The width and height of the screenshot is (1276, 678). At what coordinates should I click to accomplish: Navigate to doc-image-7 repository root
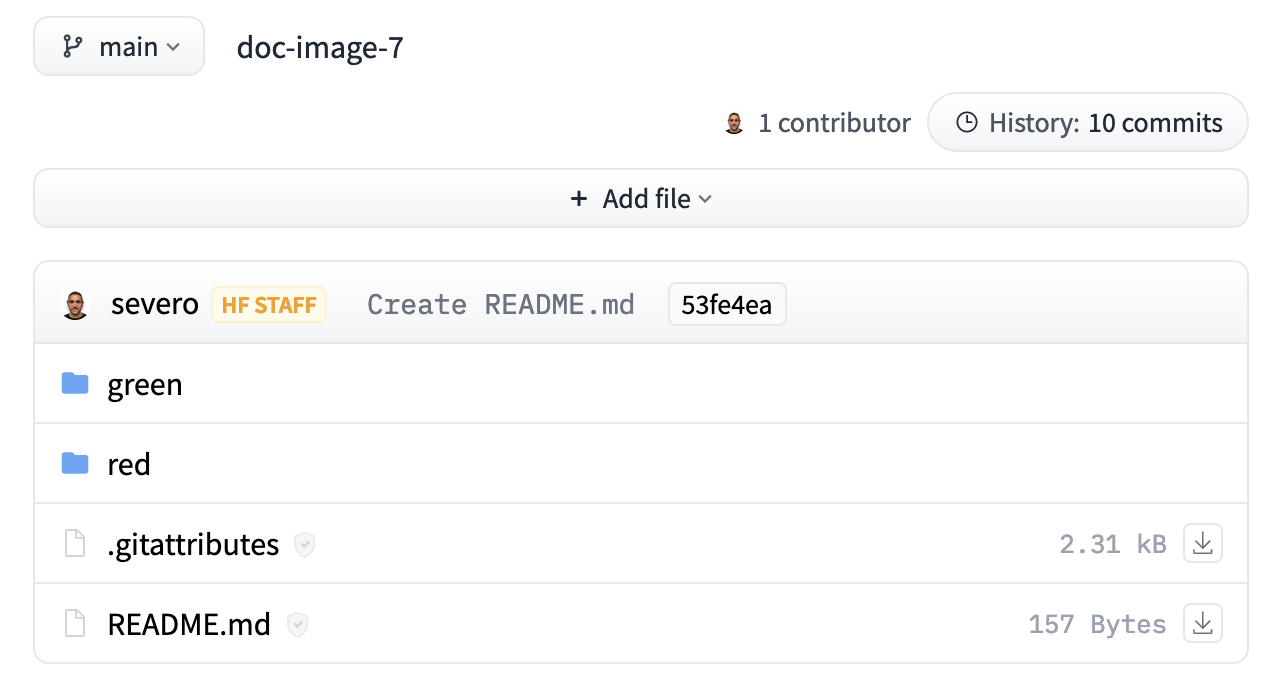point(320,47)
